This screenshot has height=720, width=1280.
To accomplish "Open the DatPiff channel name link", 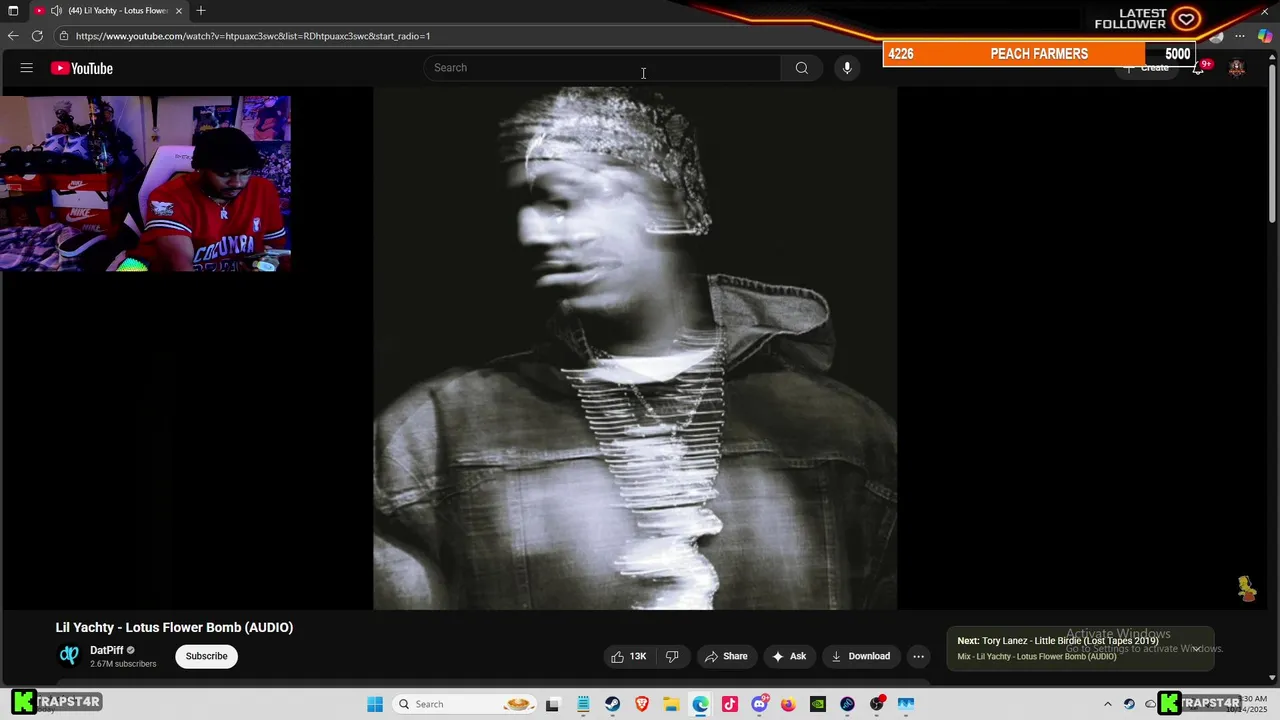I will pyautogui.click(x=107, y=650).
